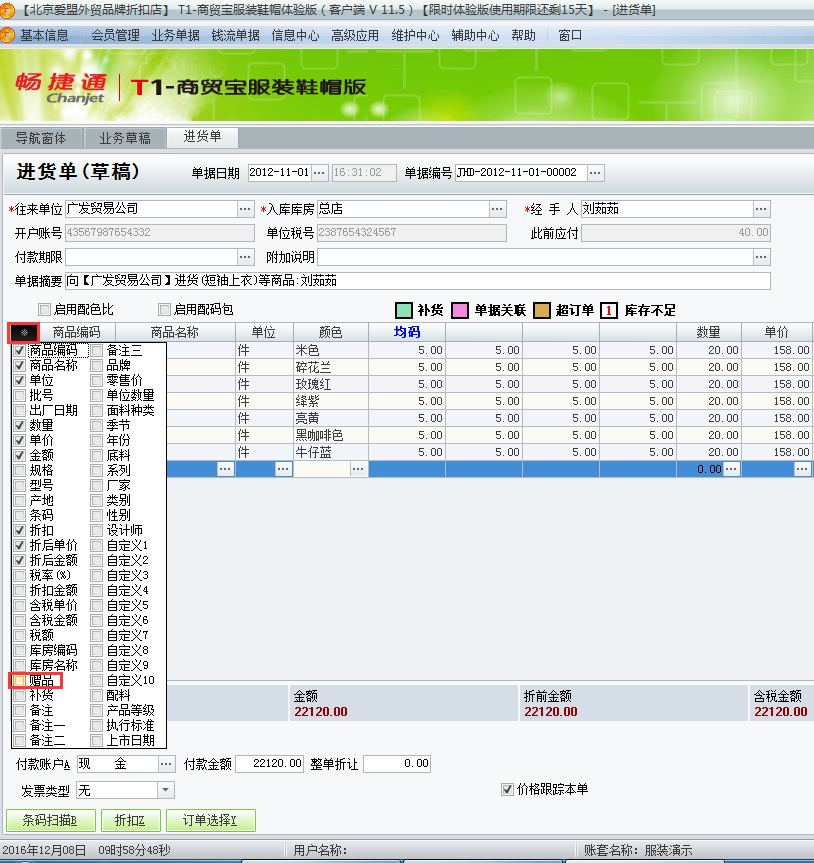
Task: Open the column settings asterisk icon on grid header
Action: [x=25, y=330]
